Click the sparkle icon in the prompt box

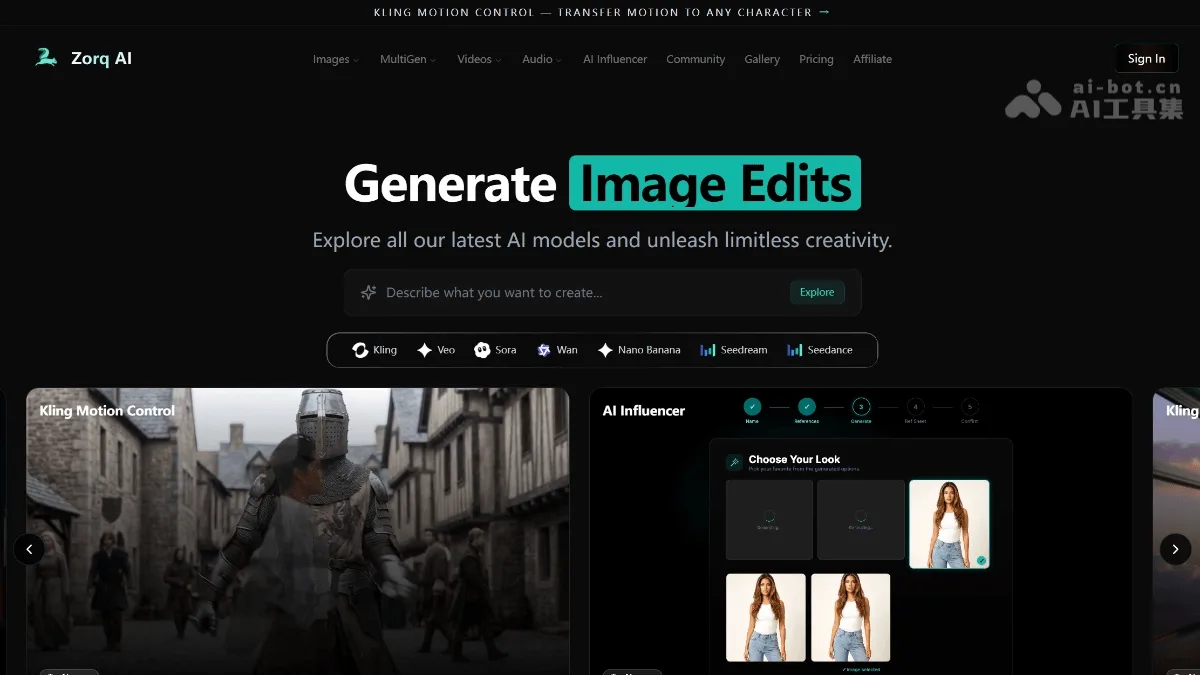[x=368, y=292]
